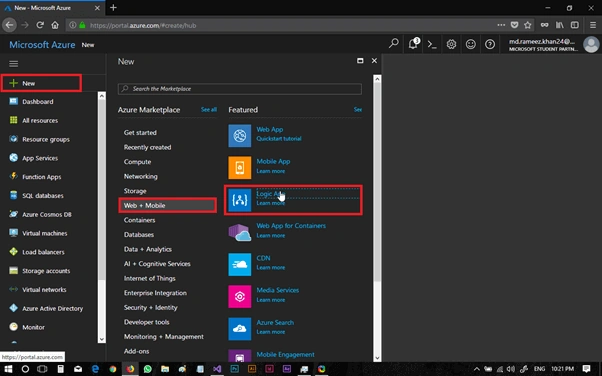Launch Cloud Shell from header
The height and width of the screenshot is (376, 602).
pos(432,45)
